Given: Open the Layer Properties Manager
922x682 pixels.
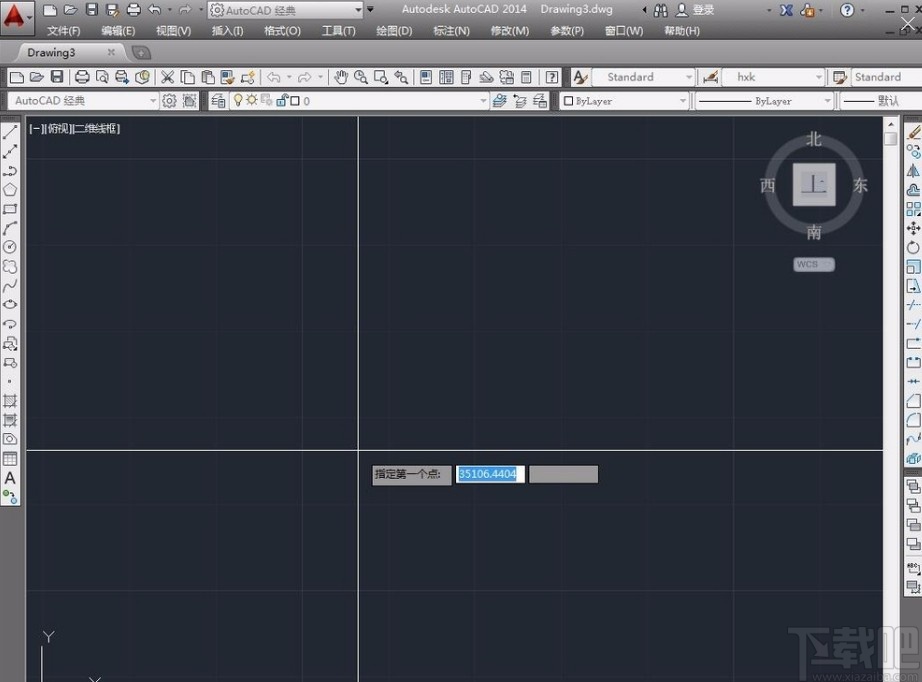Looking at the screenshot, I should pos(218,101).
